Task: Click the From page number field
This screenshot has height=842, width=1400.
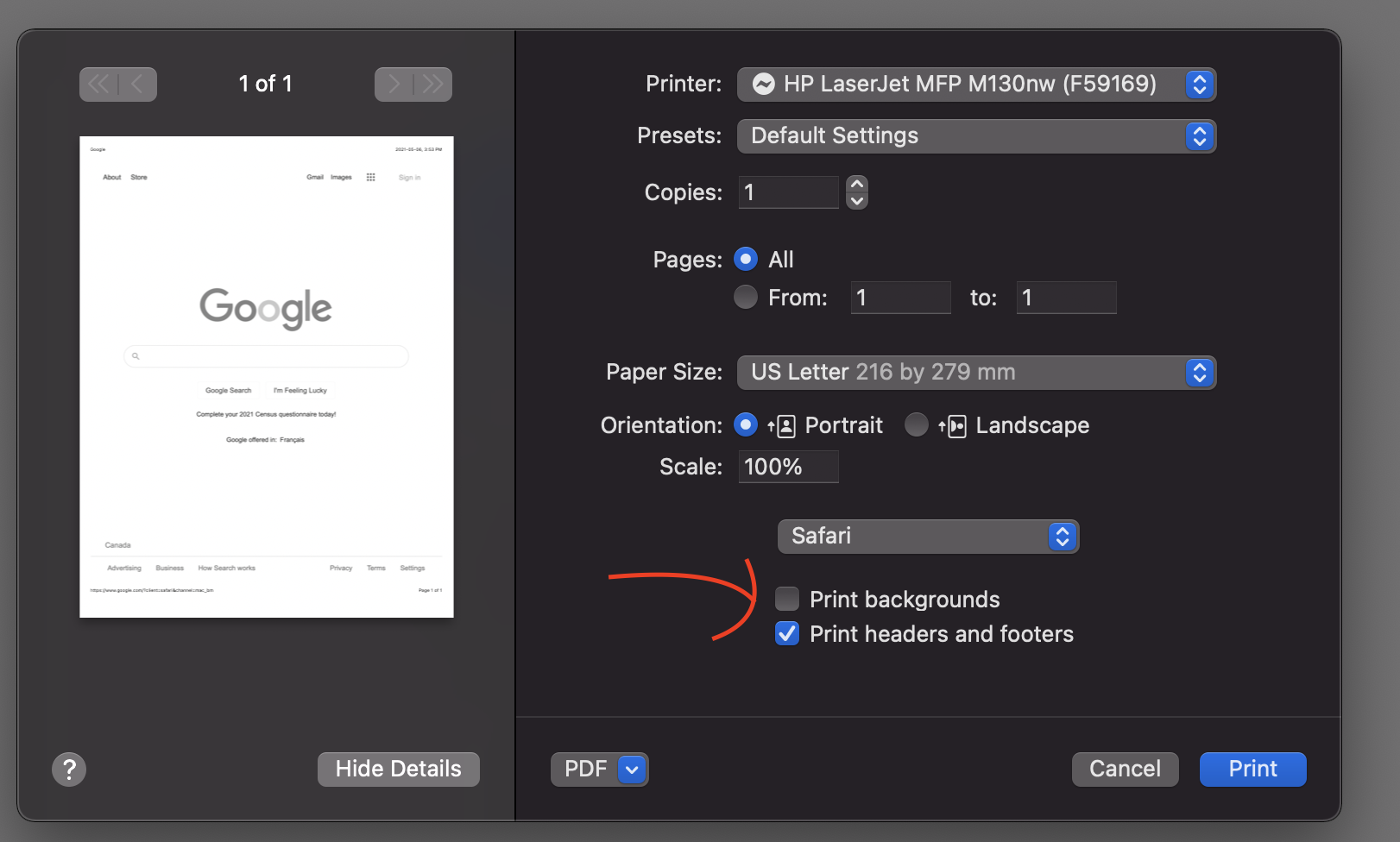Action: (x=900, y=298)
